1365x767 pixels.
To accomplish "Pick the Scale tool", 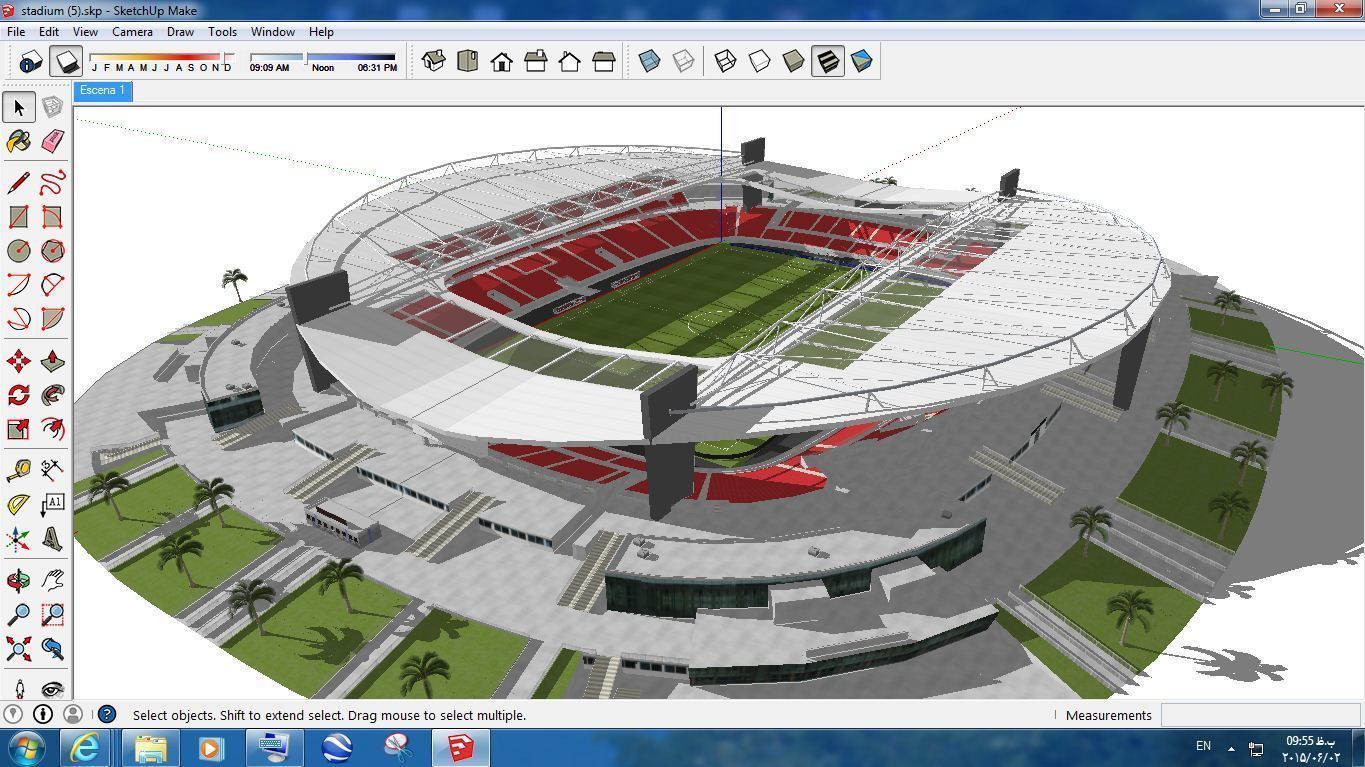I will point(19,429).
